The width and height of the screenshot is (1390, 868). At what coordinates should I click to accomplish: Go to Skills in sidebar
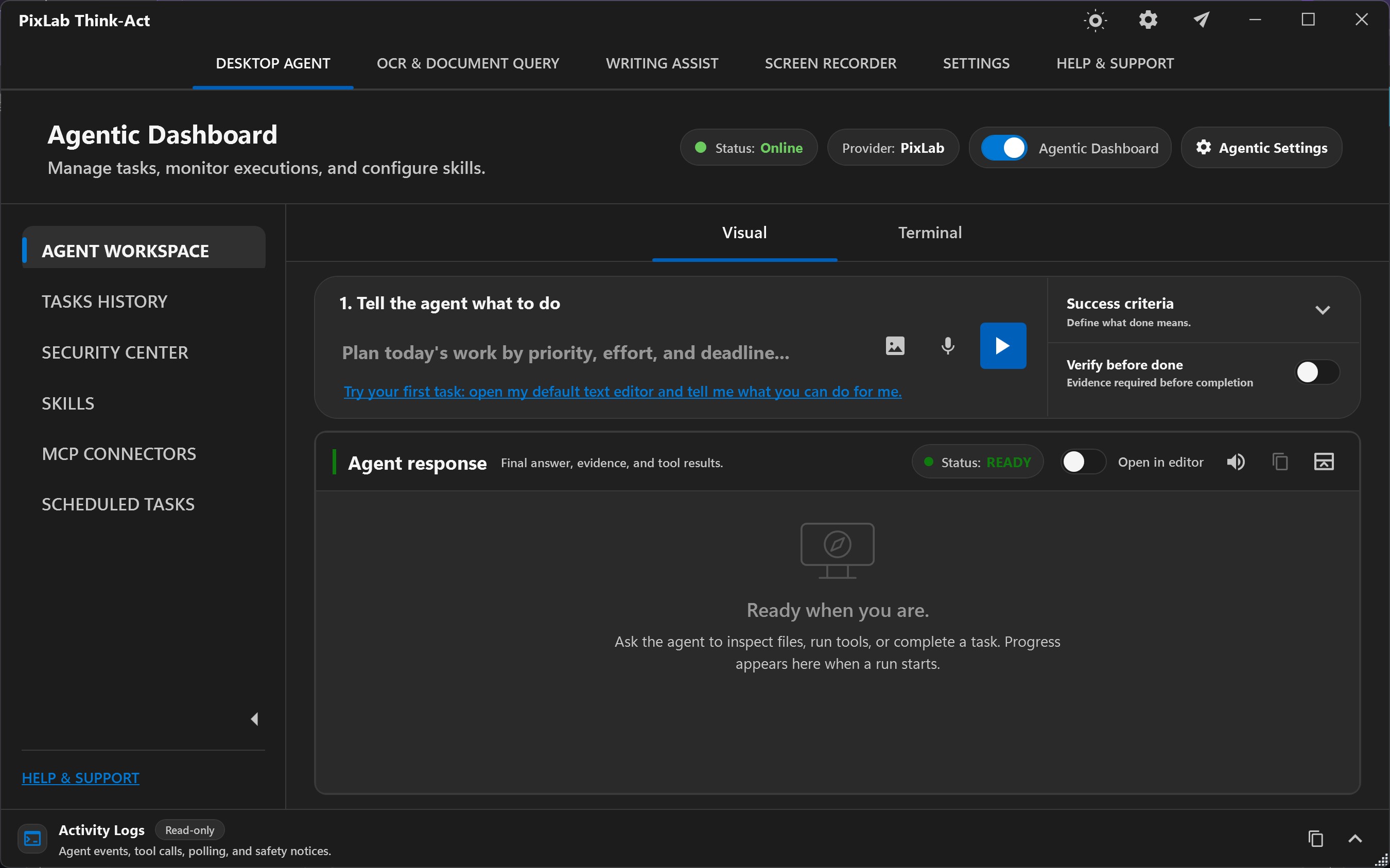[68, 403]
